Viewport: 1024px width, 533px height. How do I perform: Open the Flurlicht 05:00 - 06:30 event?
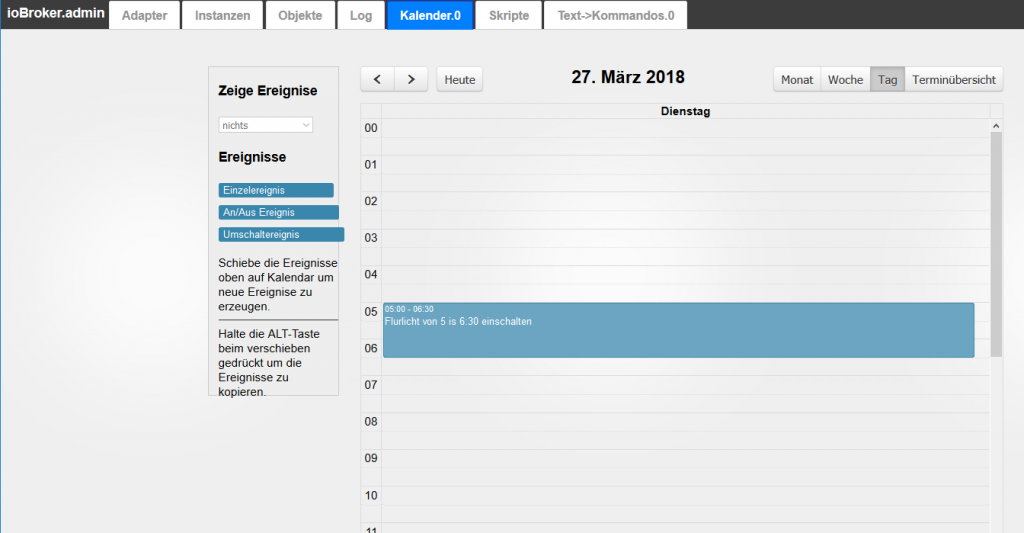click(x=678, y=331)
